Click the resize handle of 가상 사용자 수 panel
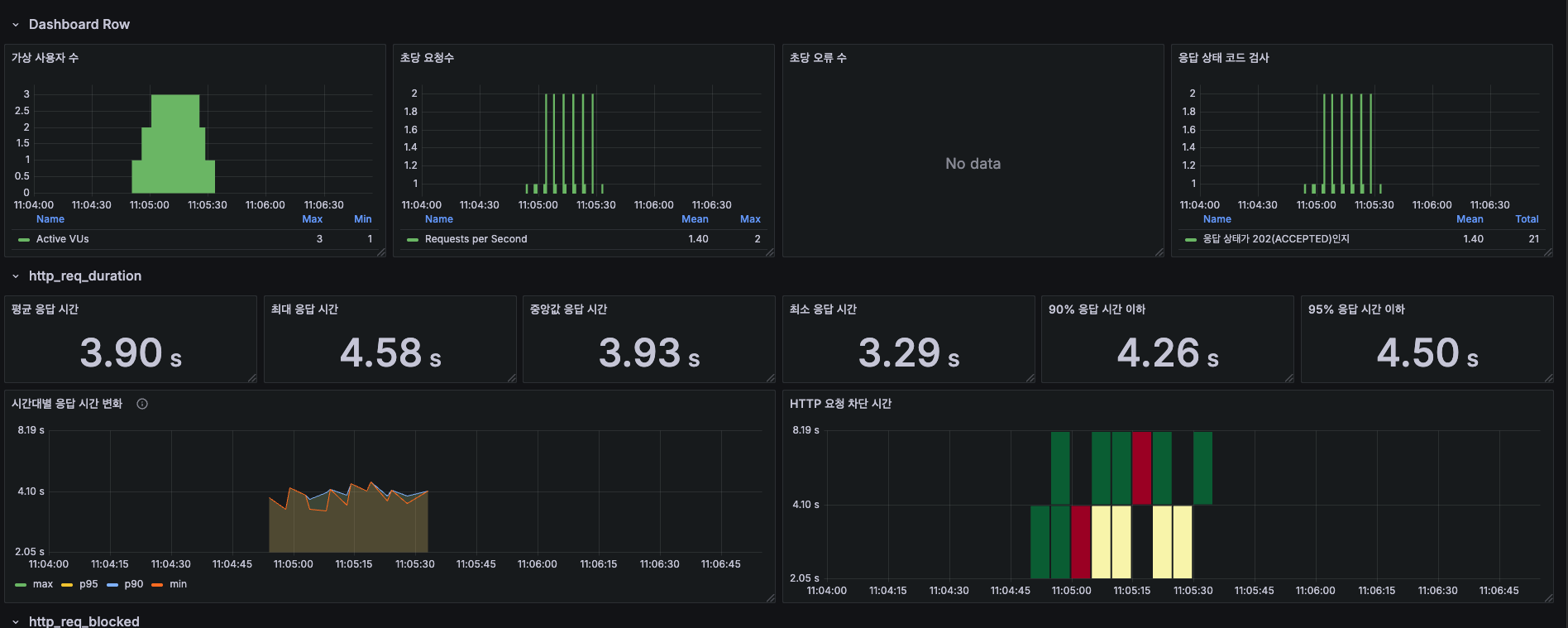 [381, 252]
